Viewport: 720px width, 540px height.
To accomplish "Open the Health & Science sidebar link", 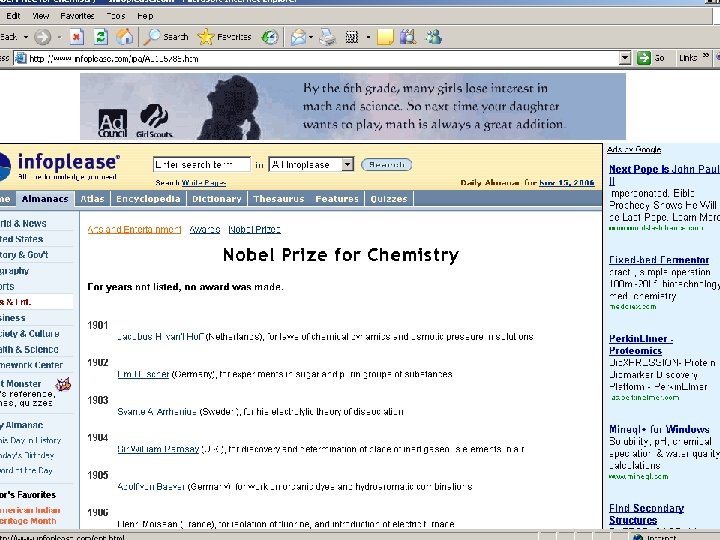I will 29,349.
